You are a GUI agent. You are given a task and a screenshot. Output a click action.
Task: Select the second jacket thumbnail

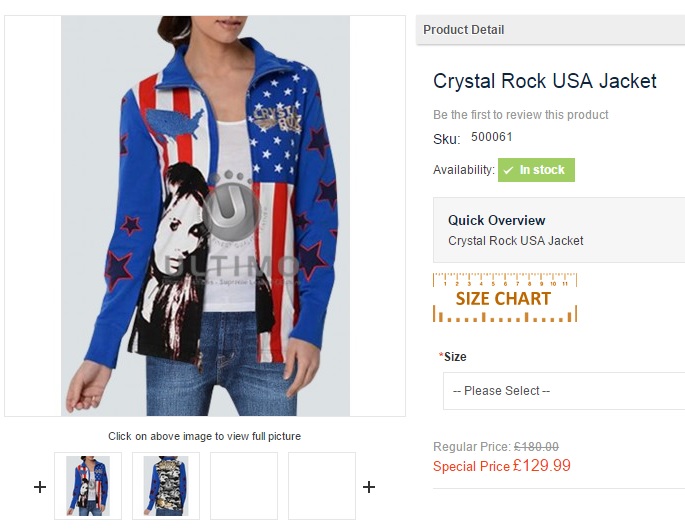[166, 486]
